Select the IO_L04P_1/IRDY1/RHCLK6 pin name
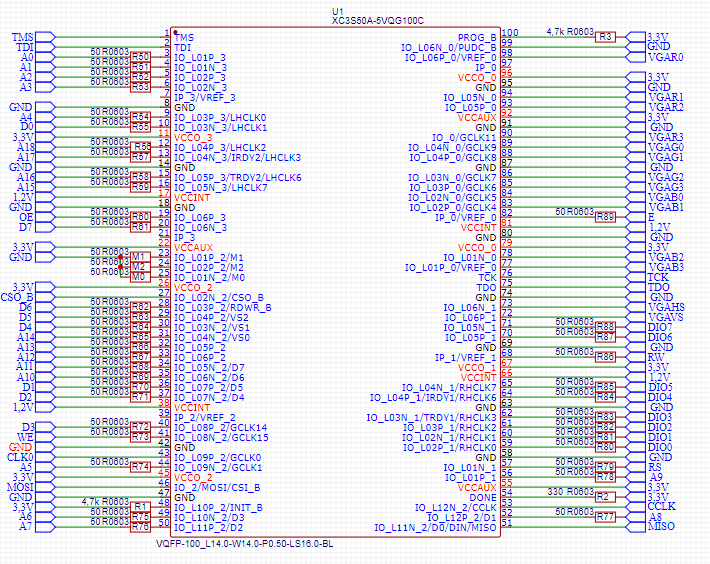 (433, 397)
